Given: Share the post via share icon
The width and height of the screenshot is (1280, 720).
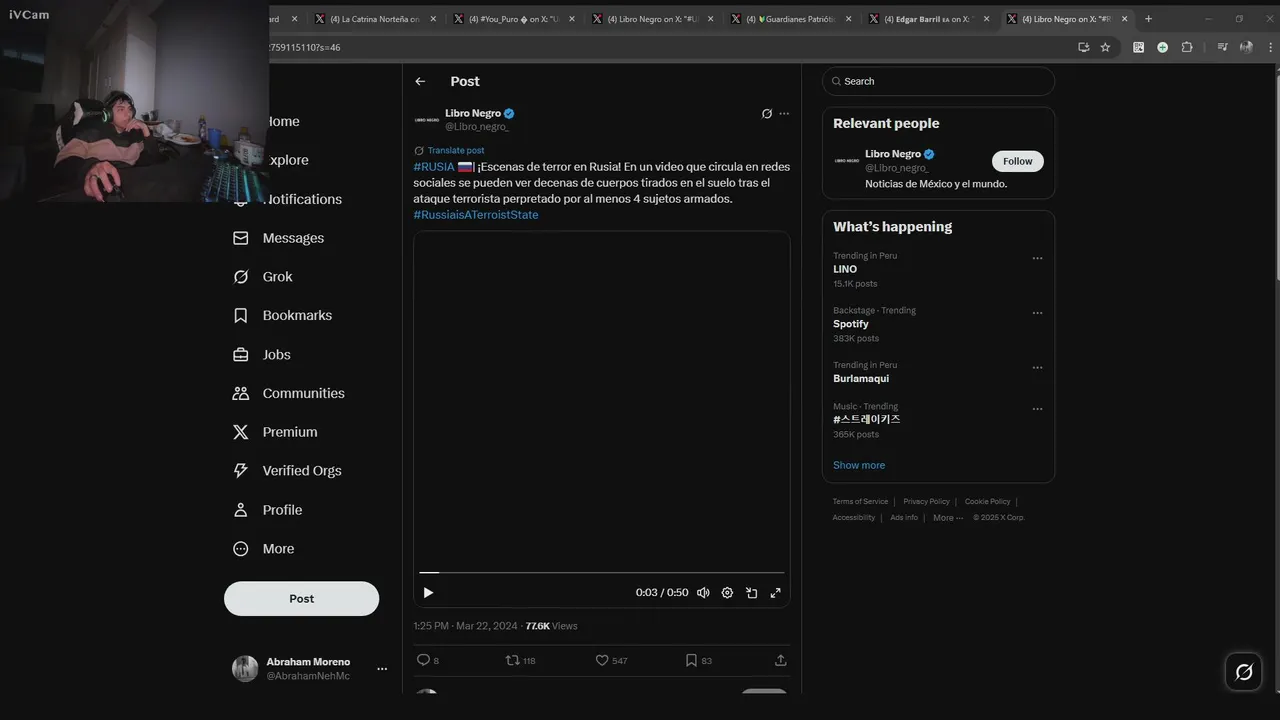Looking at the screenshot, I should 781,660.
